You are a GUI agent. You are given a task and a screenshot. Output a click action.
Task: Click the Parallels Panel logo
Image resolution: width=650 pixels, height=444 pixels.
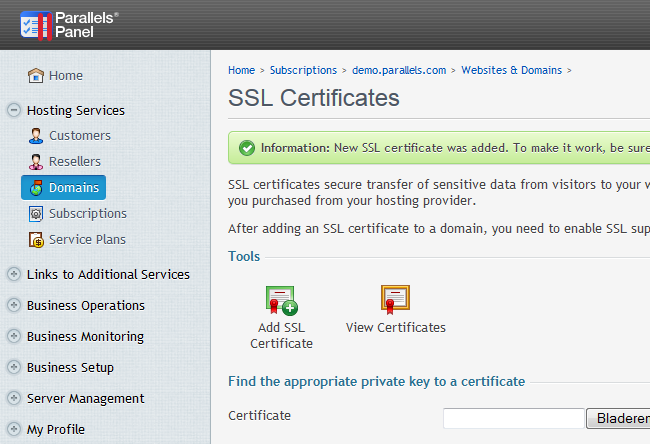click(x=70, y=25)
